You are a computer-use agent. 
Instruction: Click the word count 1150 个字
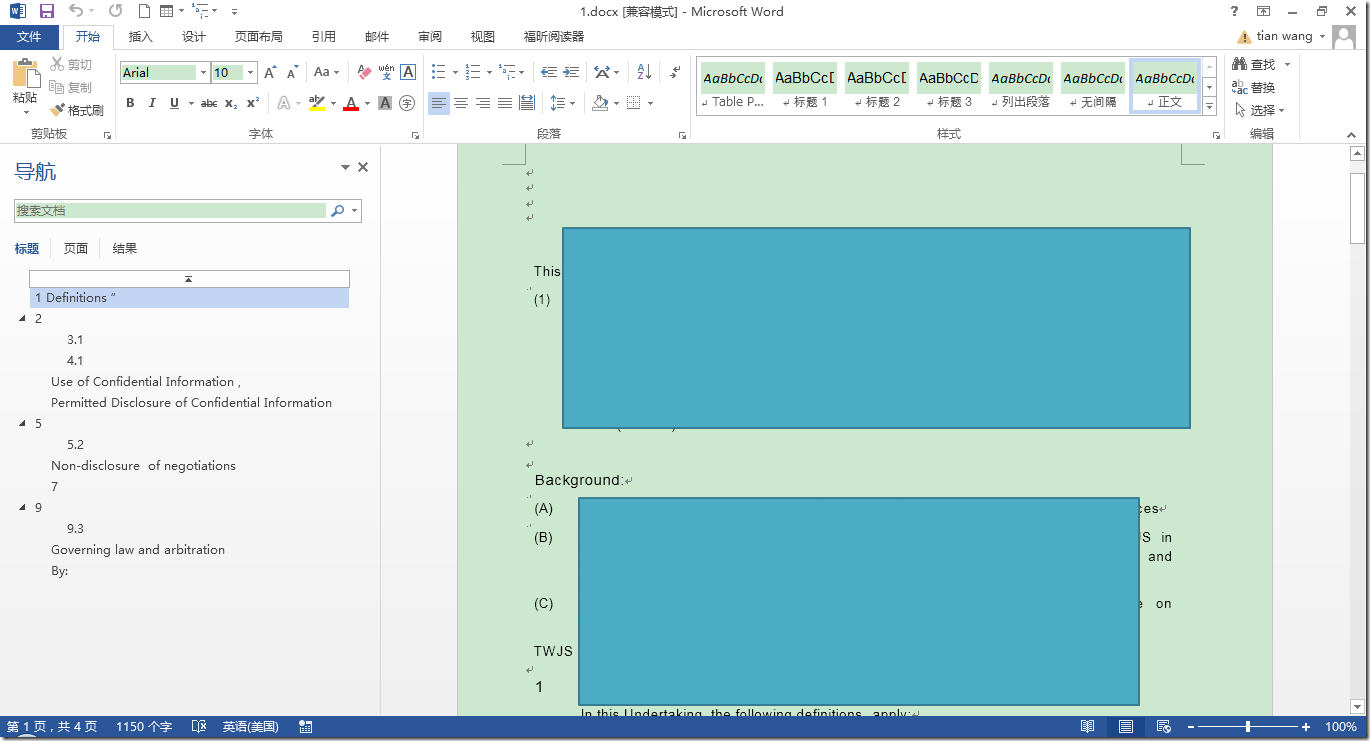[x=144, y=727]
